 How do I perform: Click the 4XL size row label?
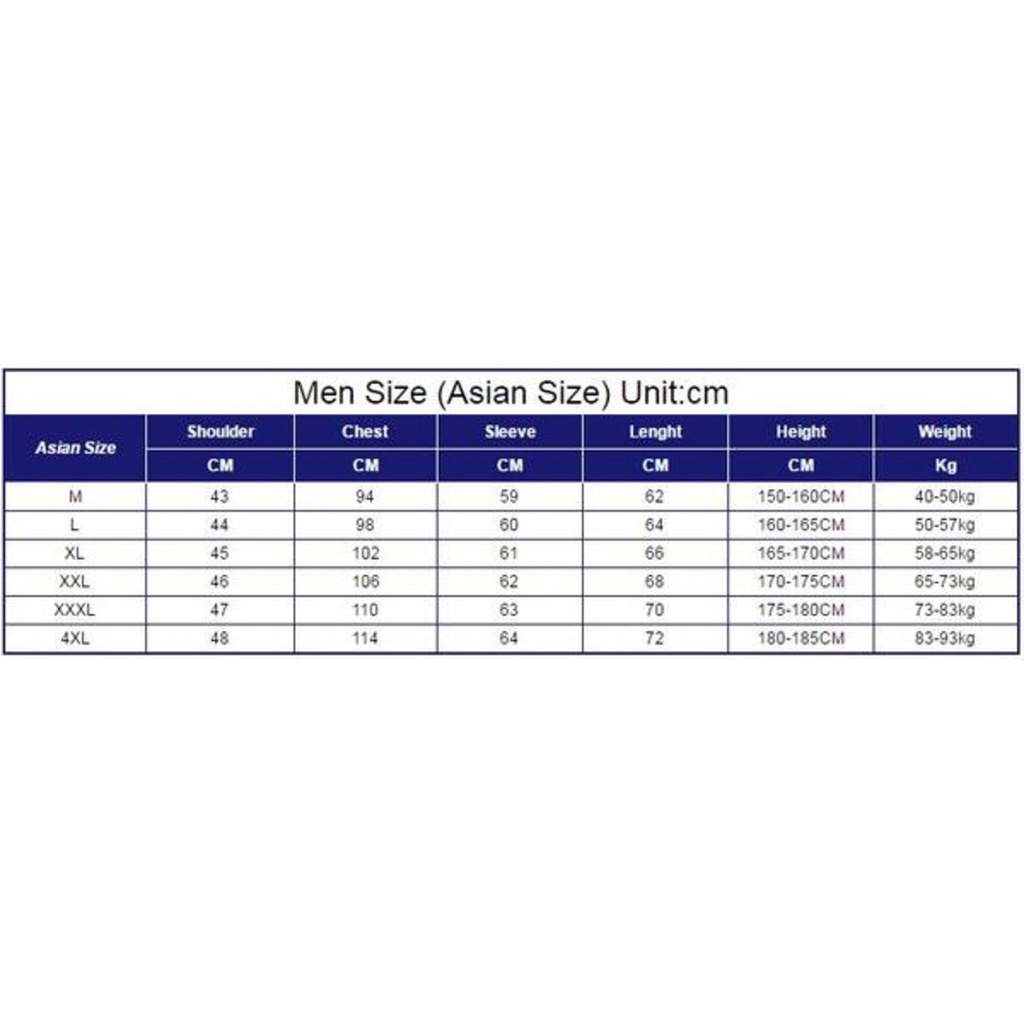pos(76,638)
